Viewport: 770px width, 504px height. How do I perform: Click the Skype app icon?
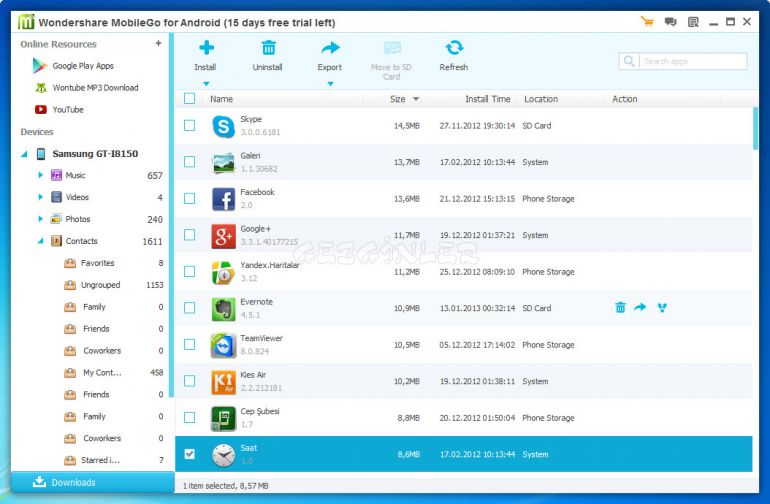click(223, 126)
